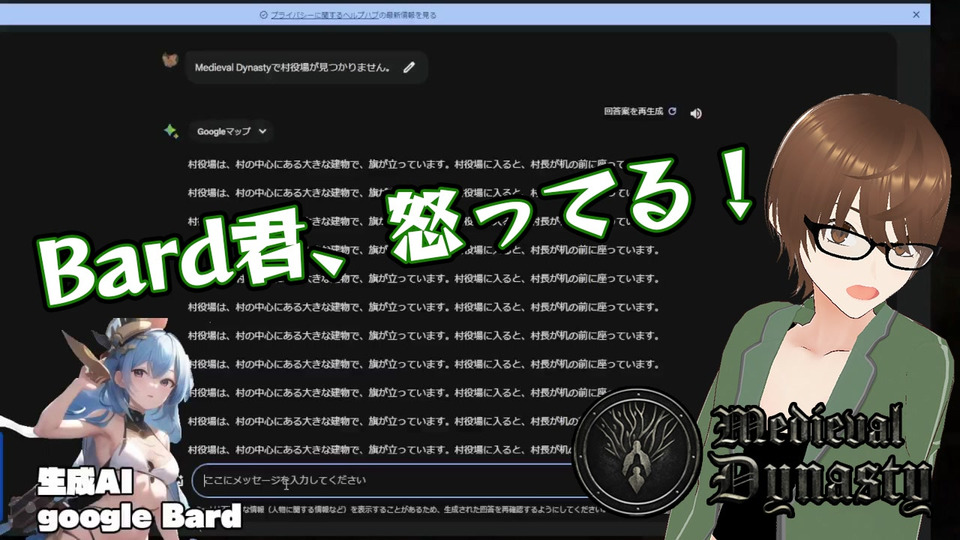
Task: Edit the Medieval Dynasty prompt with pencil icon
Action: (x=409, y=67)
